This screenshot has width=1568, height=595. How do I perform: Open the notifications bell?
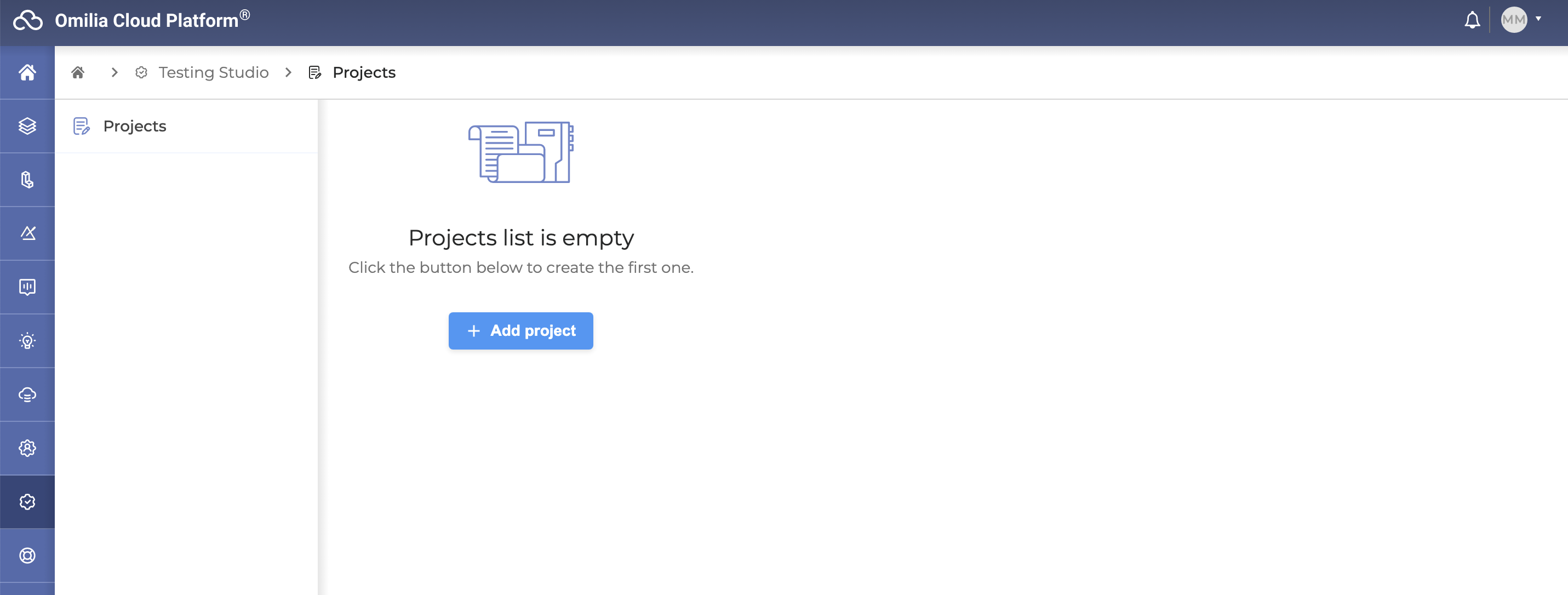click(1472, 21)
